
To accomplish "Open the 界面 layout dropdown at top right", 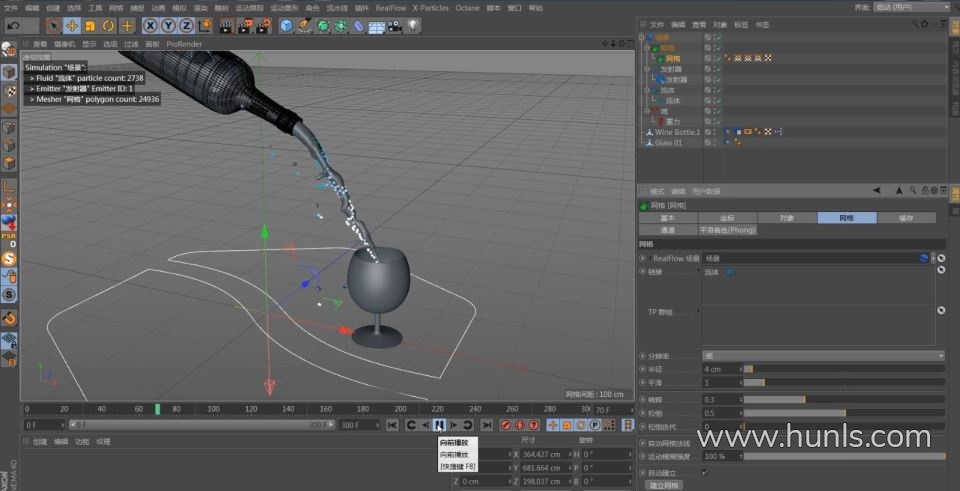I will coord(910,7).
